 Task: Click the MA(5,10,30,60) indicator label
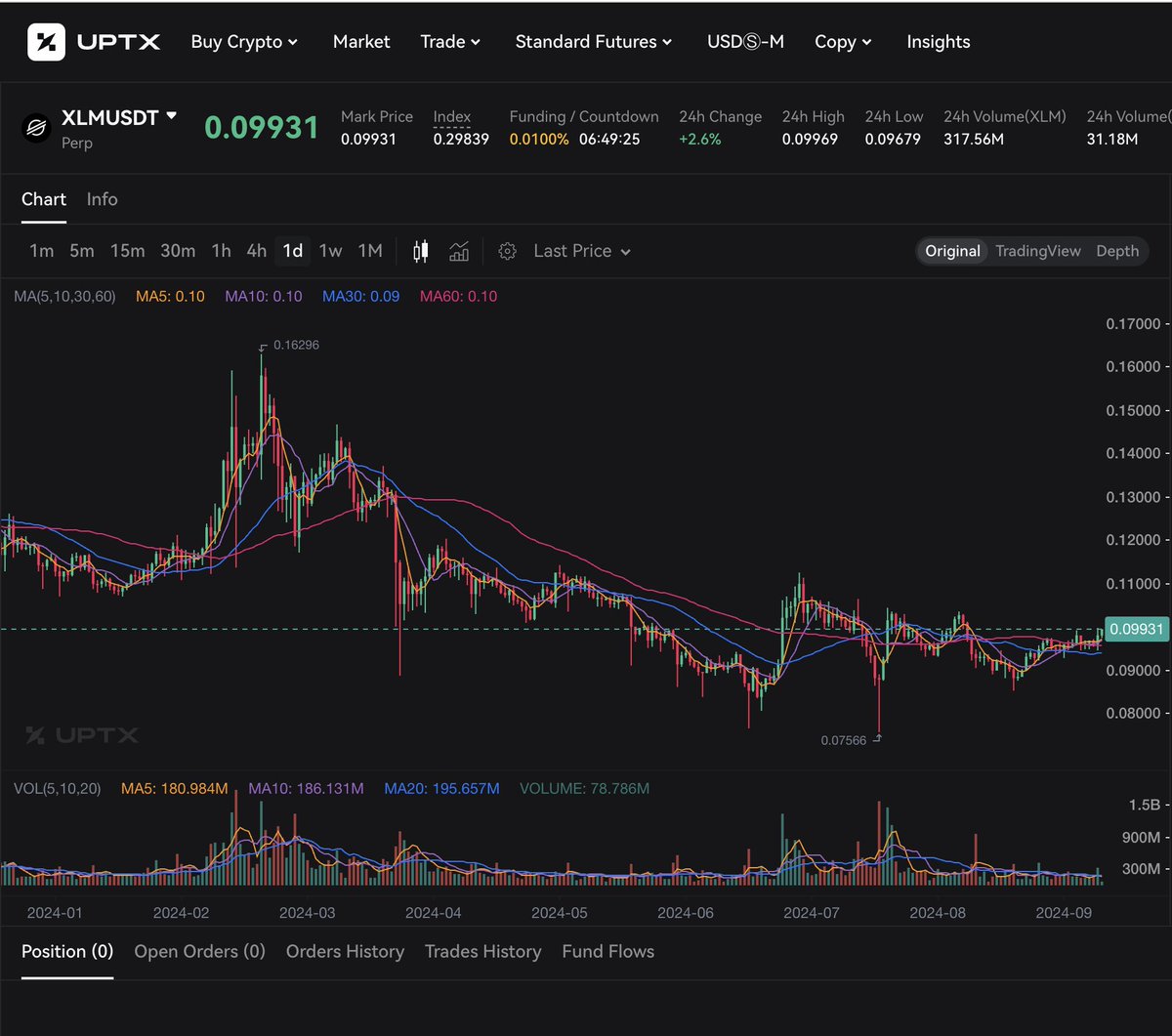click(x=64, y=296)
